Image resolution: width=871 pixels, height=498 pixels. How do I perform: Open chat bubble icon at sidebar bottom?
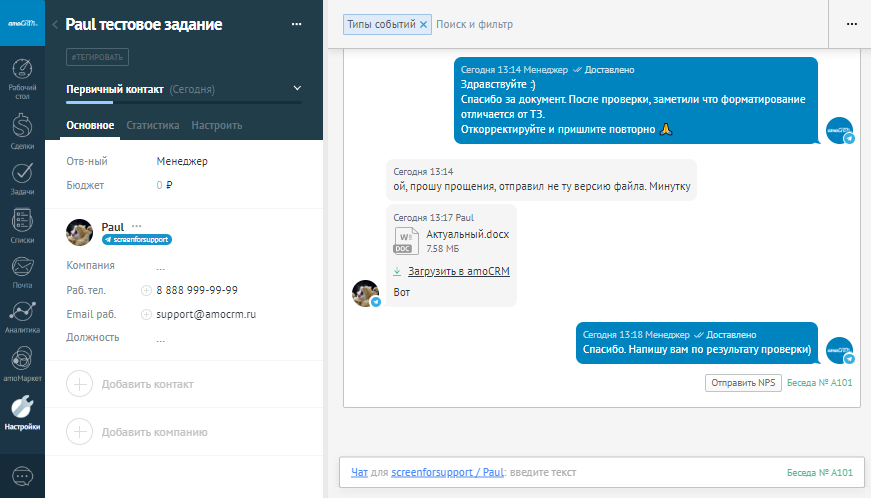[x=22, y=477]
